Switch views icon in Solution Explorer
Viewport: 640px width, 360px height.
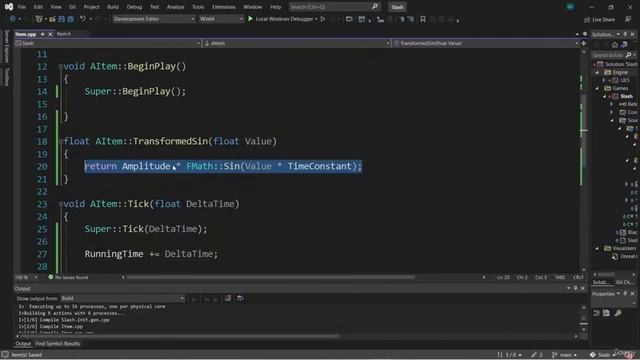pyautogui.click(x=624, y=45)
